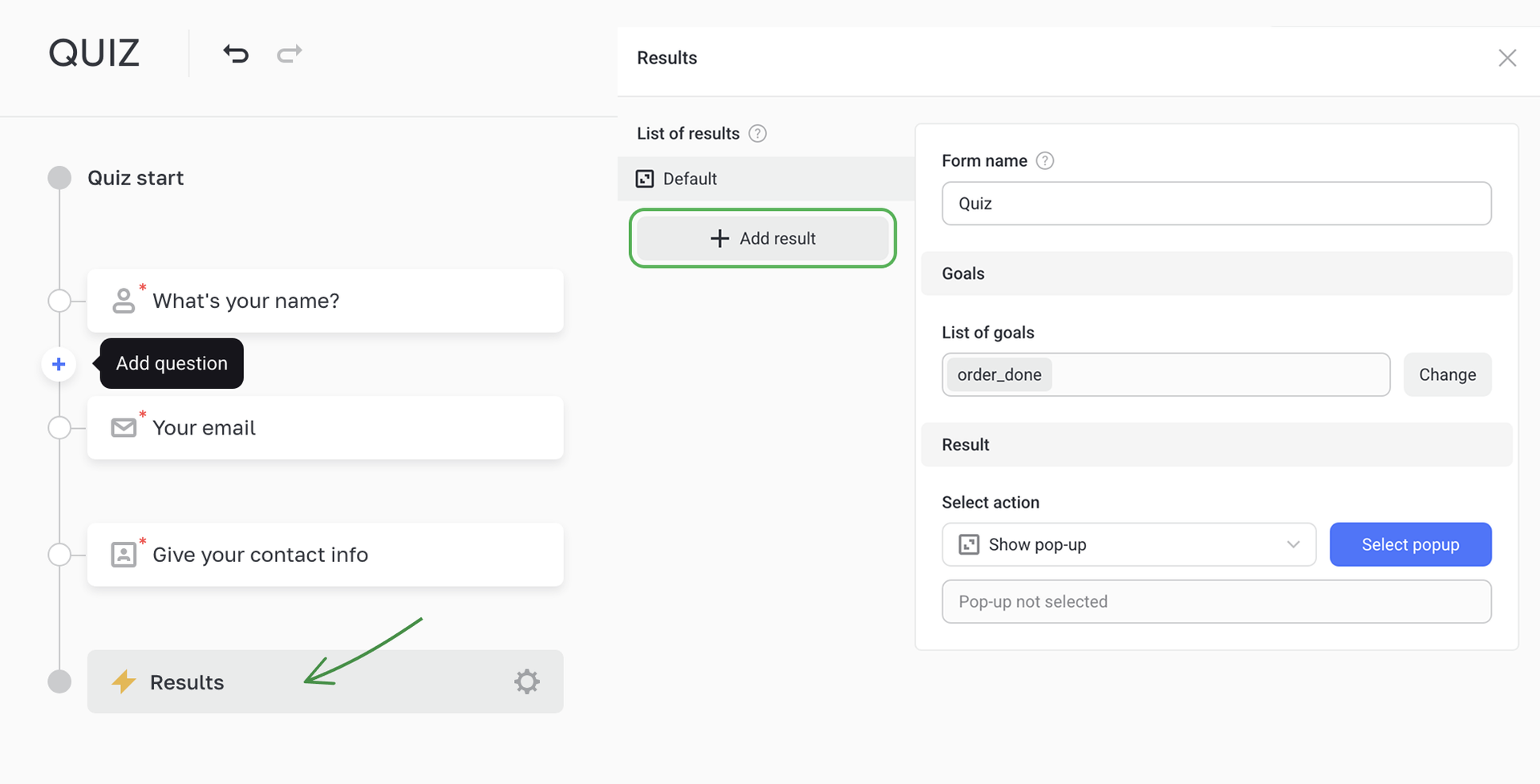Click the envelope icon on Your email
The height and width of the screenshot is (784, 1540).
[x=124, y=427]
